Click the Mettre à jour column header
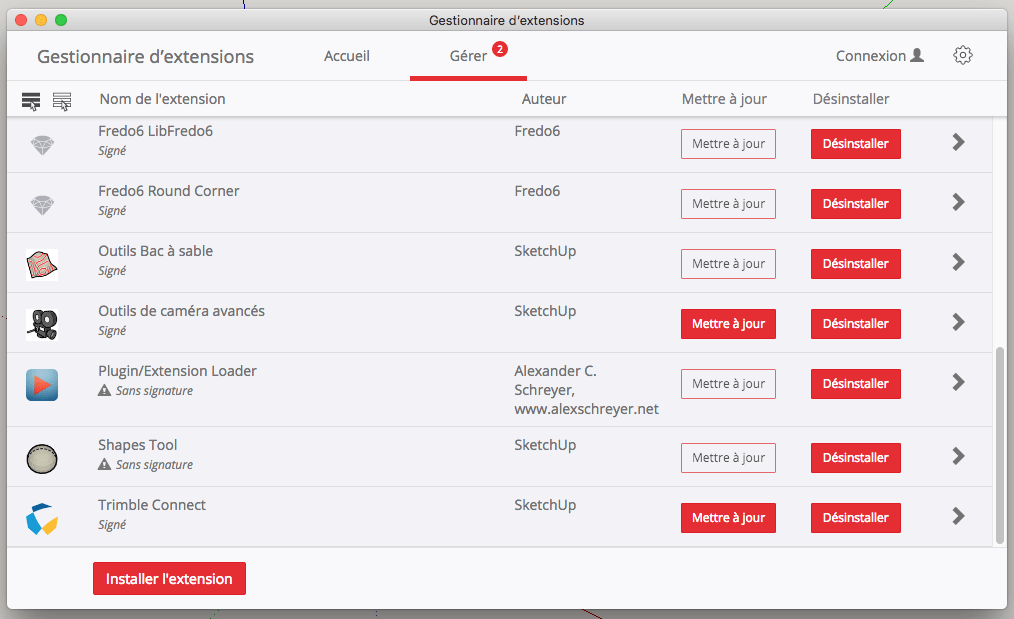Screen dimensions: 1014x619 click(x=724, y=99)
